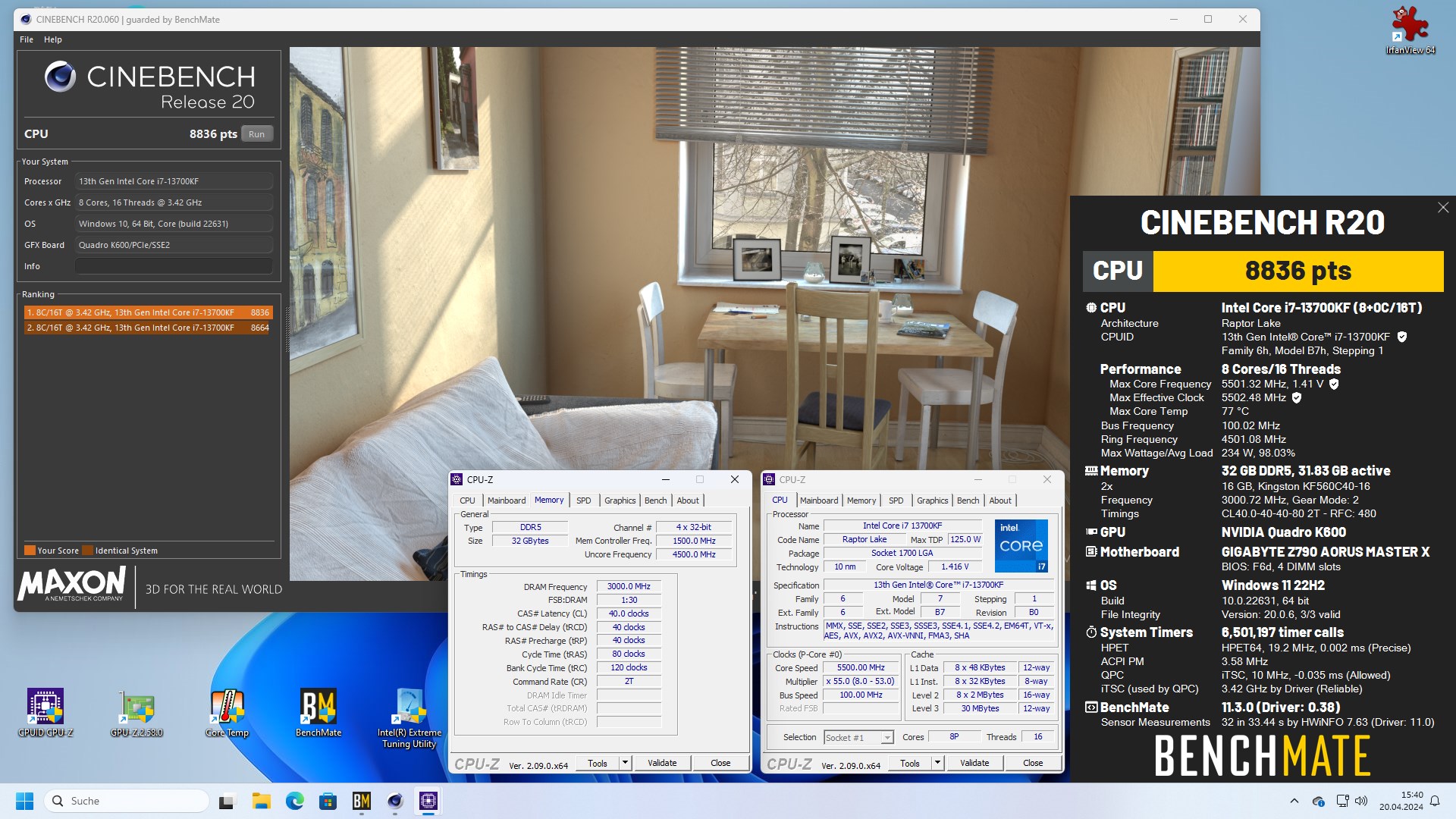Open IrfanView 64 desktop icon
The image size is (1456, 819).
(1410, 30)
